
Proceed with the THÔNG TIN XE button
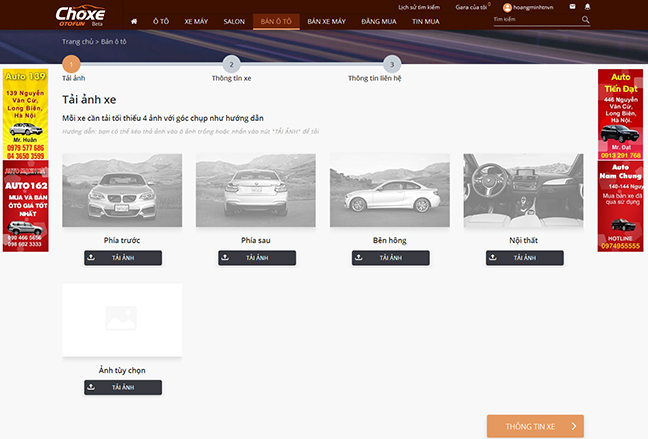(x=535, y=426)
